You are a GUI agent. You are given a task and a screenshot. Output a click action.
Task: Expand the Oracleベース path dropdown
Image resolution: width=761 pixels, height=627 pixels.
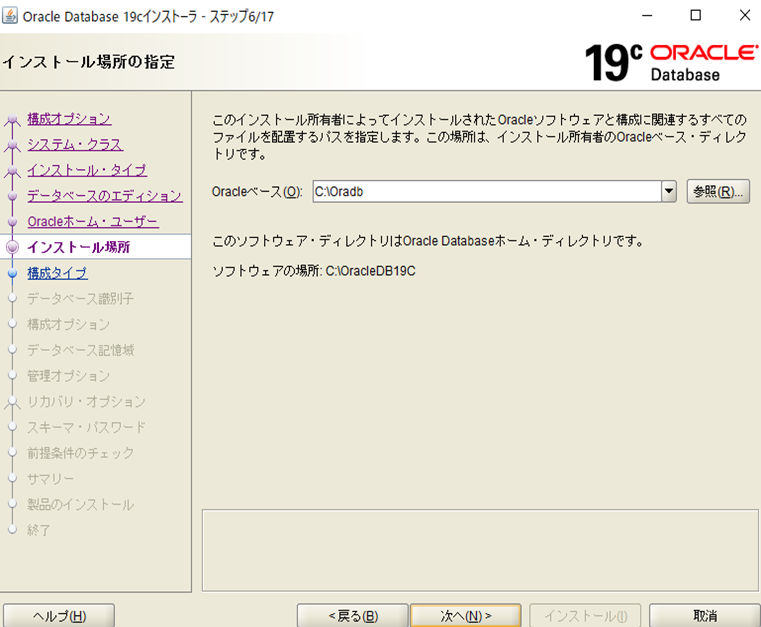click(669, 191)
